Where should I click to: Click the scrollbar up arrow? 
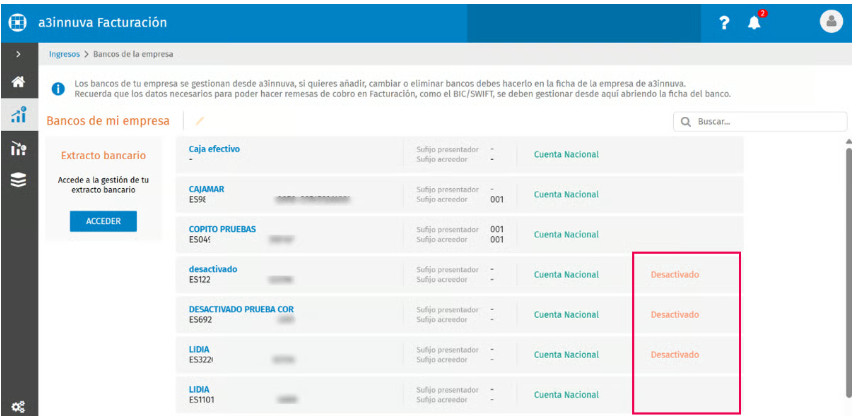pyautogui.click(x=849, y=141)
